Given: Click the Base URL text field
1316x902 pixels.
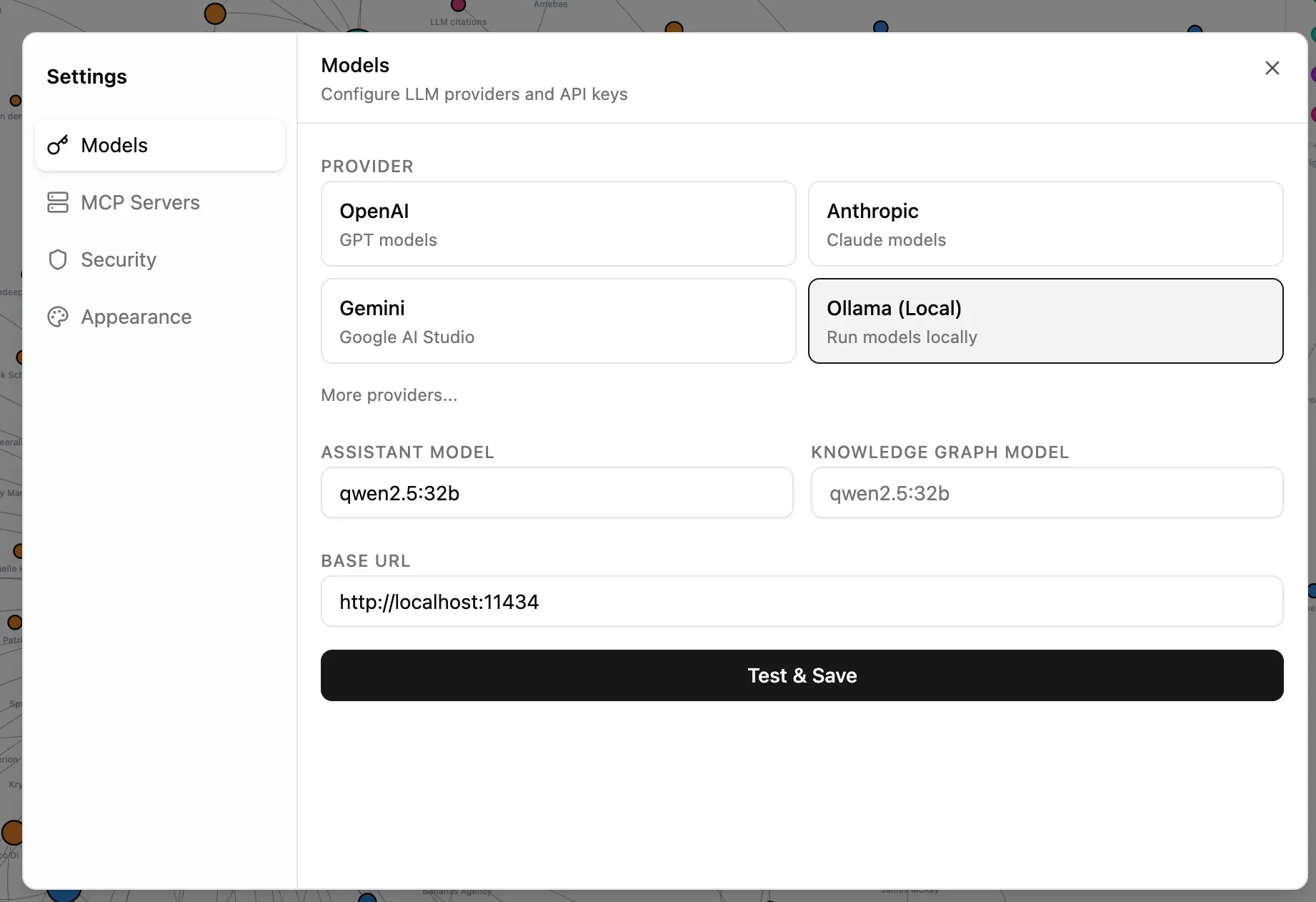Looking at the screenshot, I should click(802, 601).
